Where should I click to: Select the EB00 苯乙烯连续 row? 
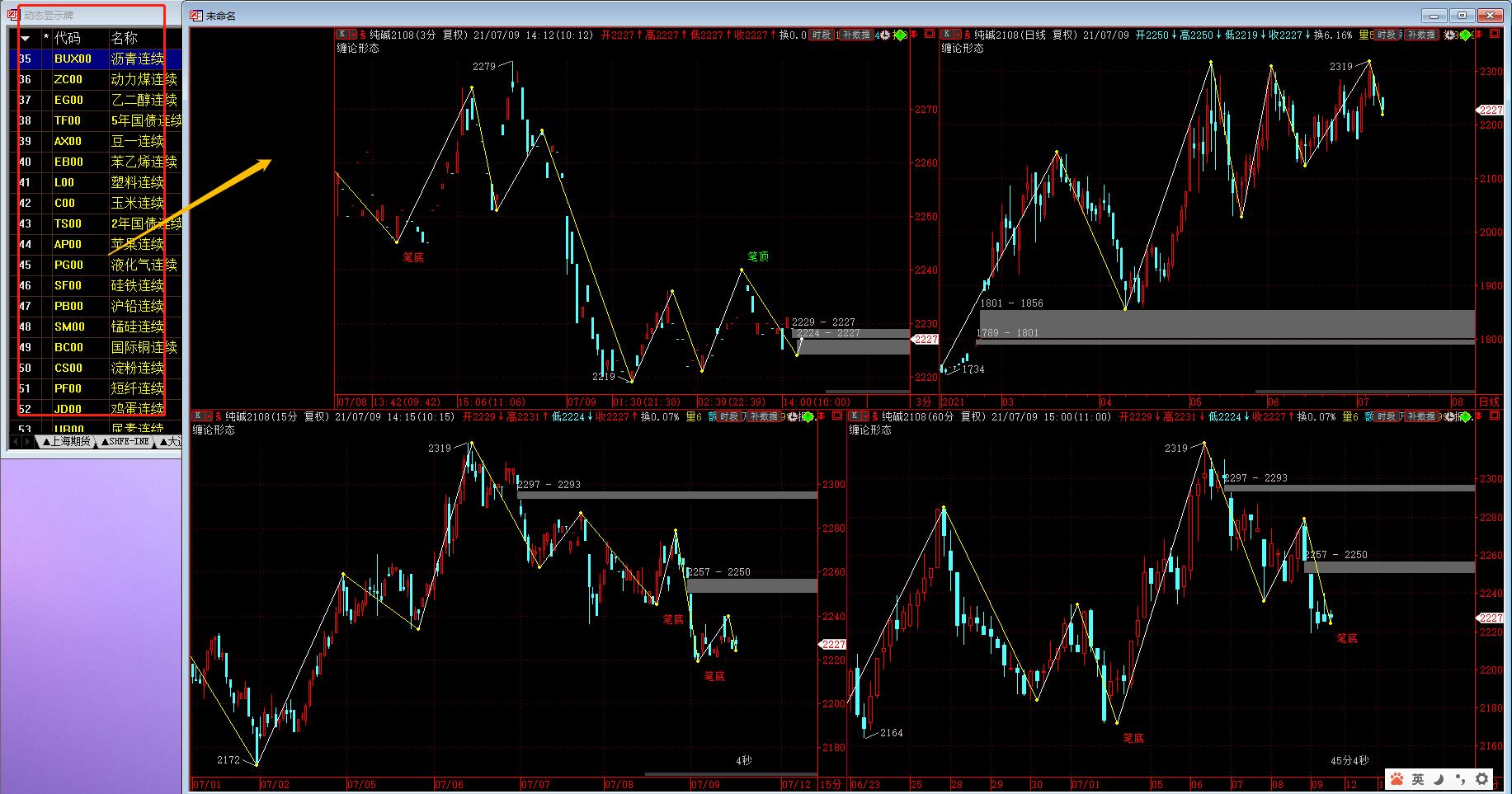coord(96,162)
